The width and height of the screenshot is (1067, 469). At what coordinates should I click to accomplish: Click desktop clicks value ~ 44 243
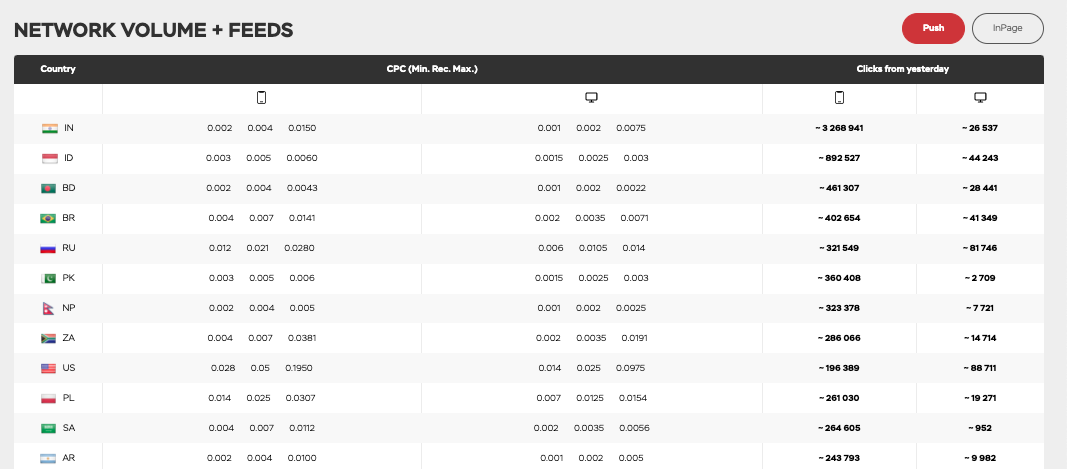click(x=980, y=158)
